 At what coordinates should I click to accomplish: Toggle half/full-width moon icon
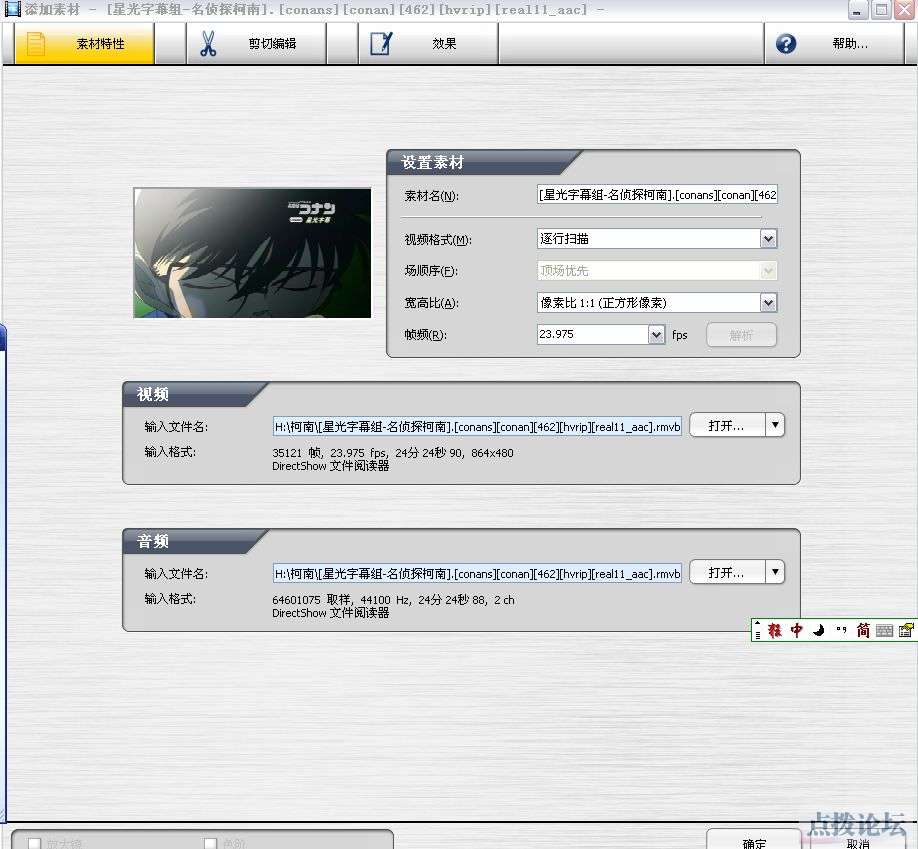pyautogui.click(x=819, y=630)
